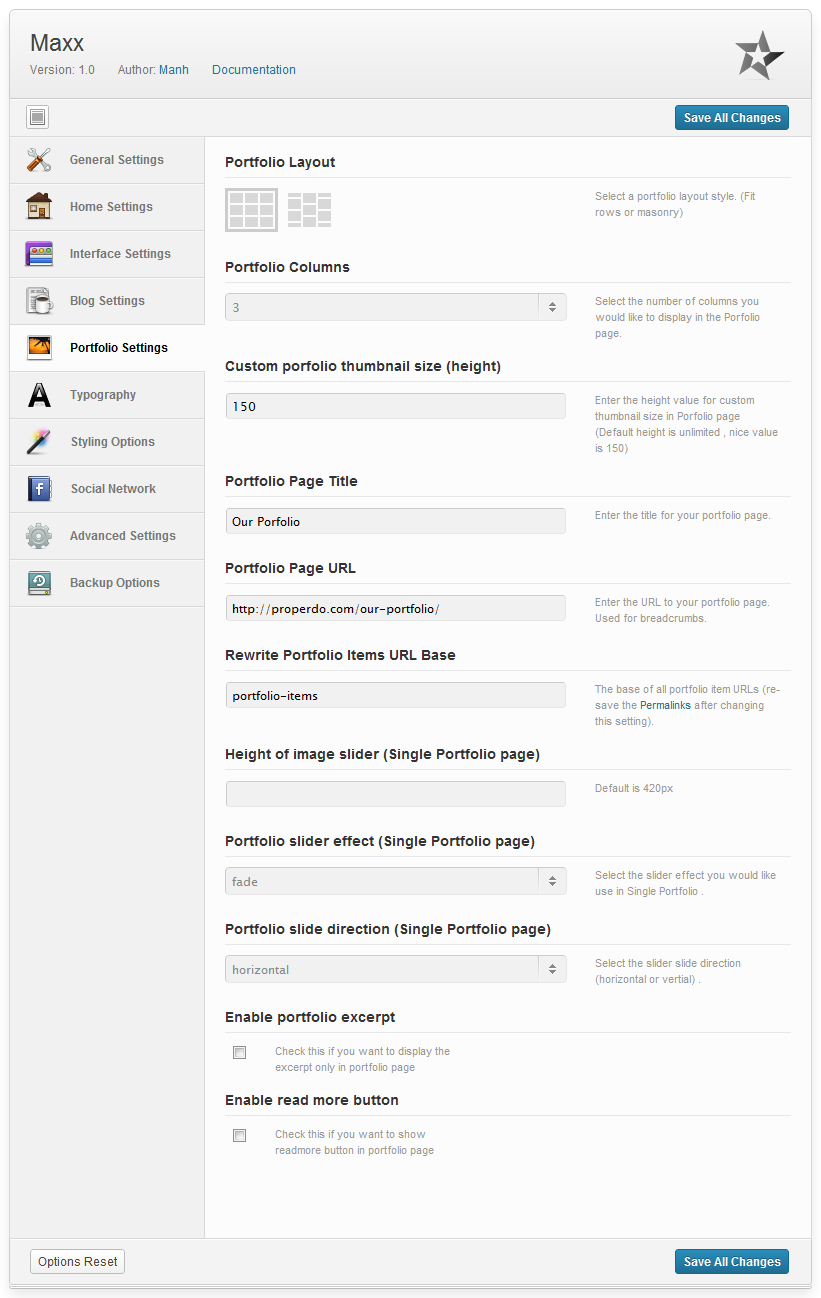Focus the Portfolio Page URL field
Viewport: 821px width, 1298px height.
pyautogui.click(x=396, y=608)
